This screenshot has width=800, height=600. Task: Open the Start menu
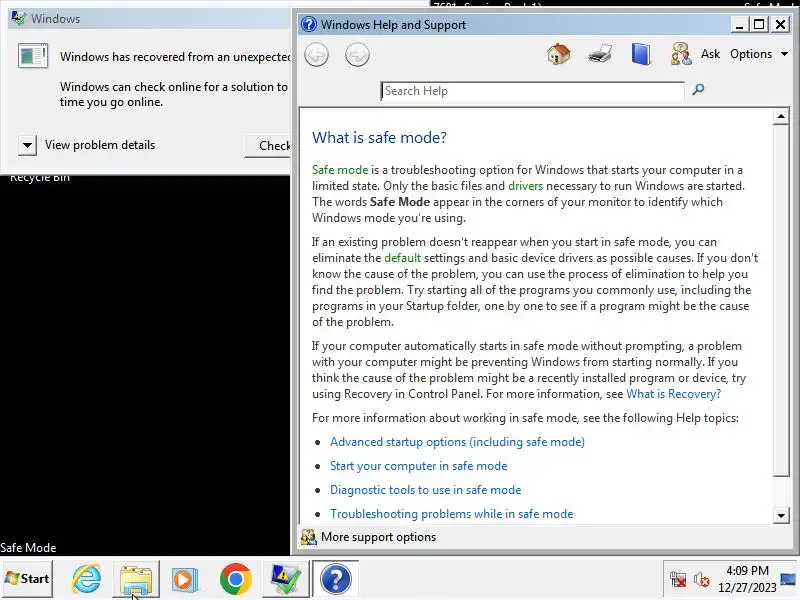(27, 579)
